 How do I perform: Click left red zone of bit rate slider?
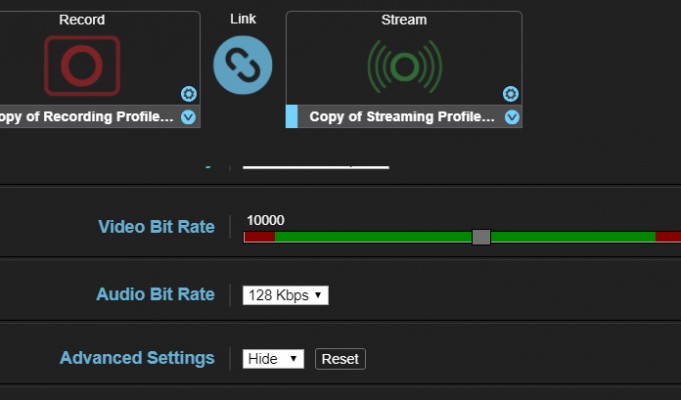tap(259, 237)
